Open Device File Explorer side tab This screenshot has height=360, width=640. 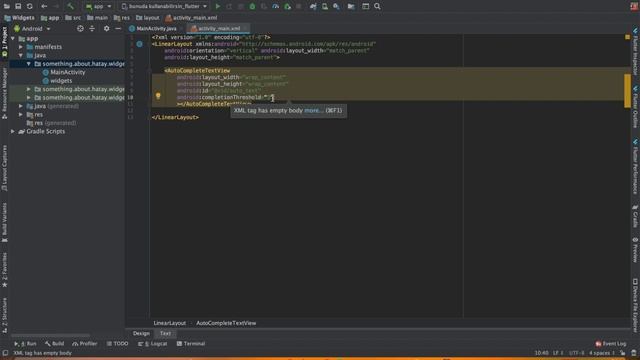click(635, 305)
